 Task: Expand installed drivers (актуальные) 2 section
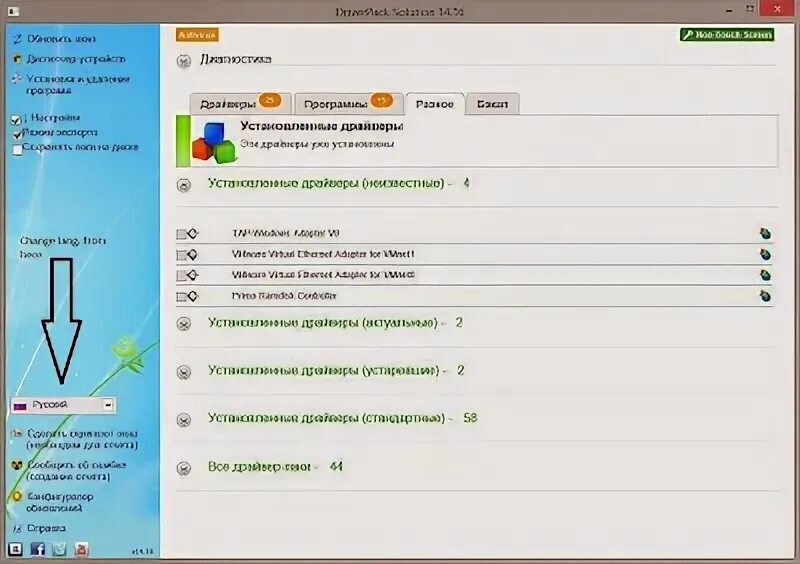pos(184,324)
